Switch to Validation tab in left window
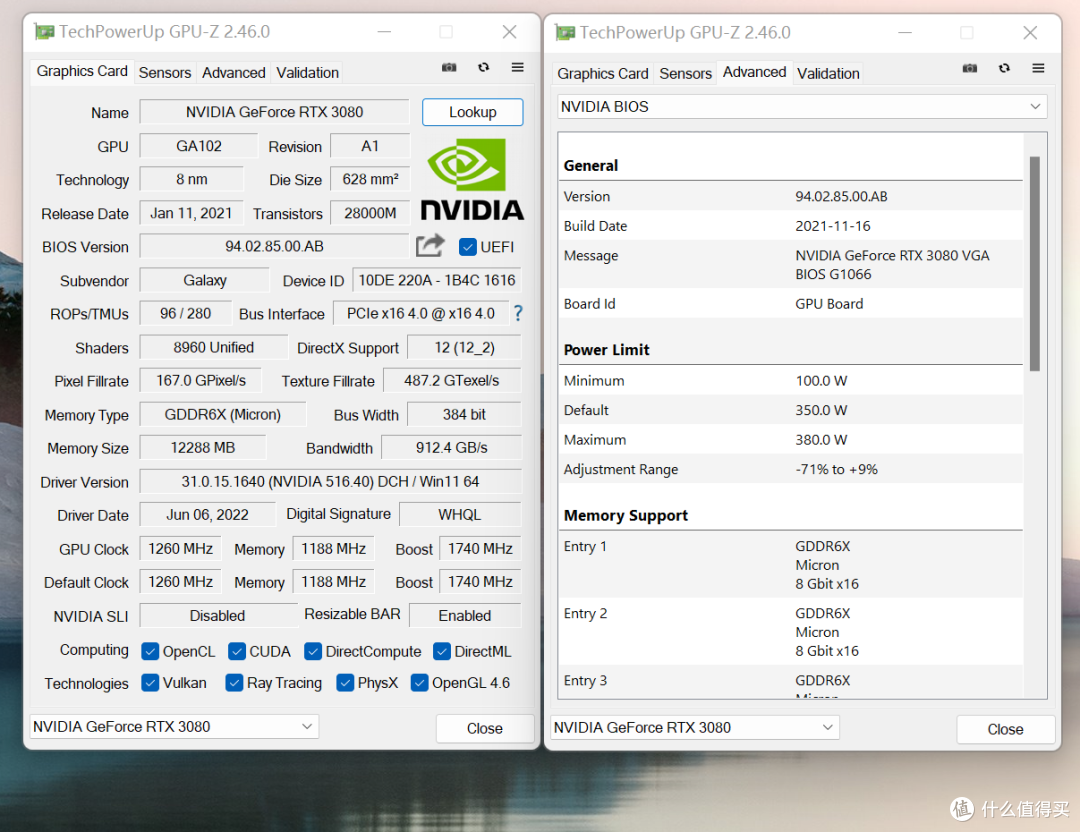Screen dimensions: 1080x832 pyautogui.click(x=307, y=72)
